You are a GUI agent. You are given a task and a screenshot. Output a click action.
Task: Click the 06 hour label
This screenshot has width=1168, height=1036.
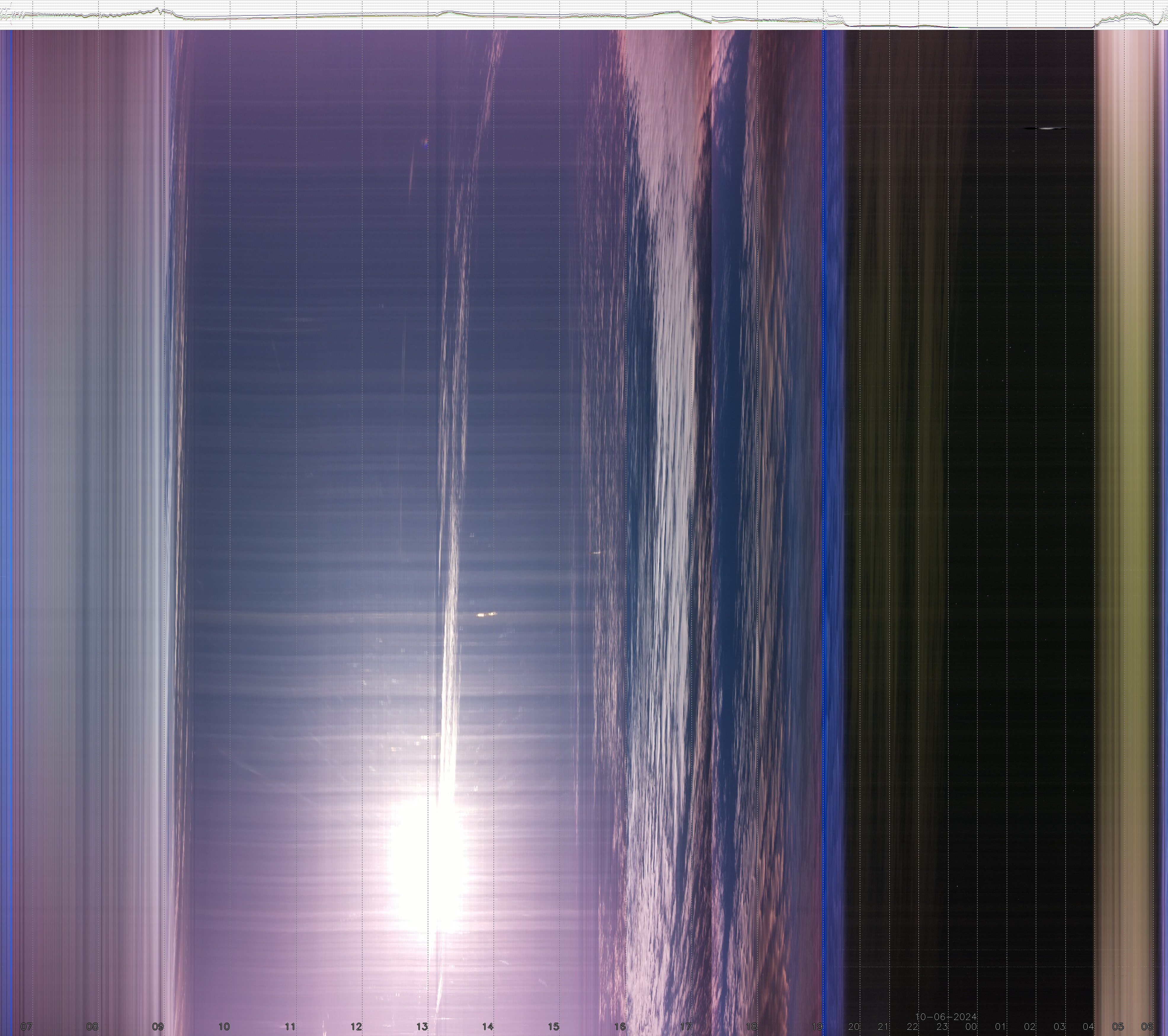point(1148,1026)
